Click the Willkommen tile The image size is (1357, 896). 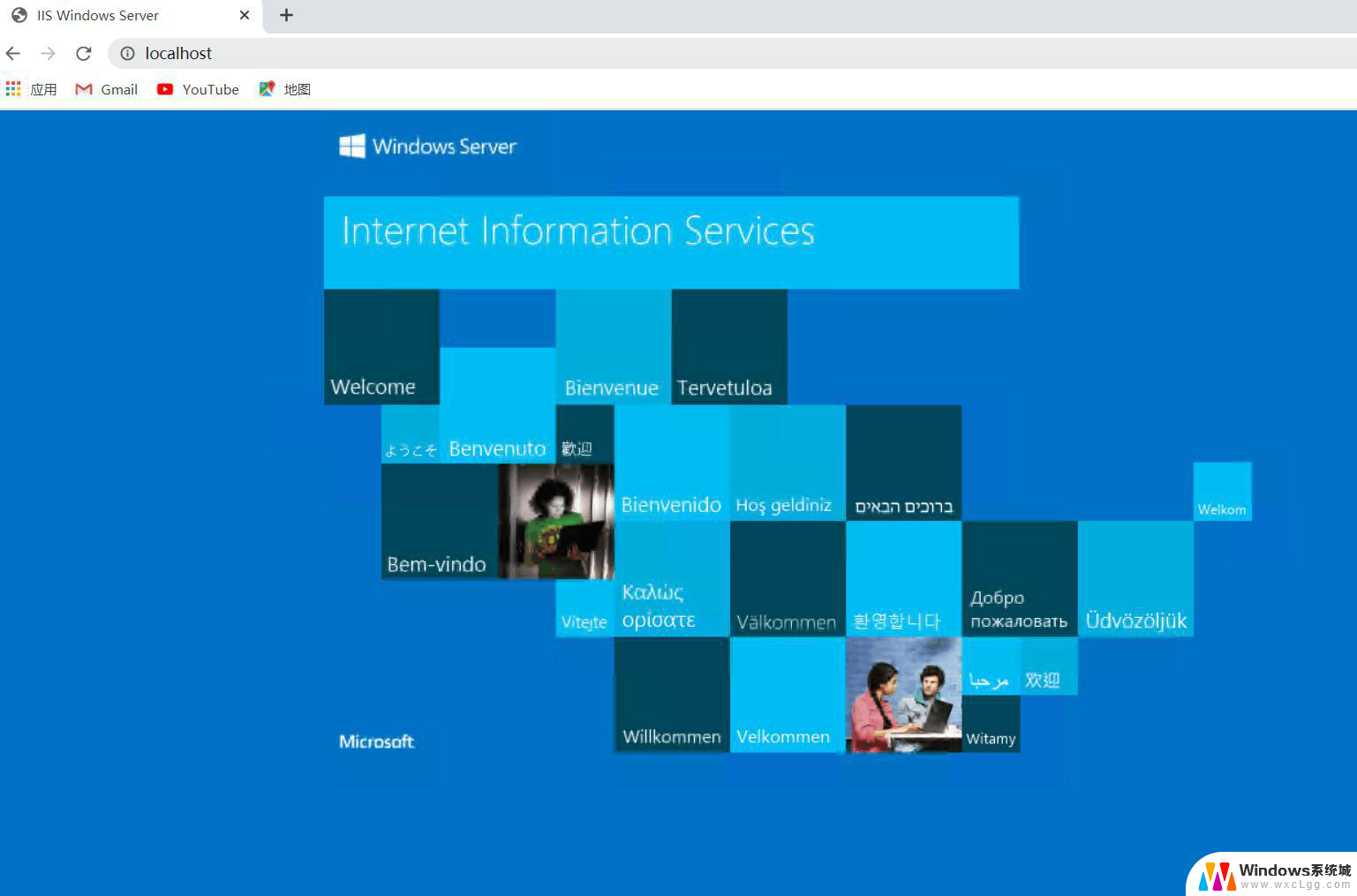point(672,695)
